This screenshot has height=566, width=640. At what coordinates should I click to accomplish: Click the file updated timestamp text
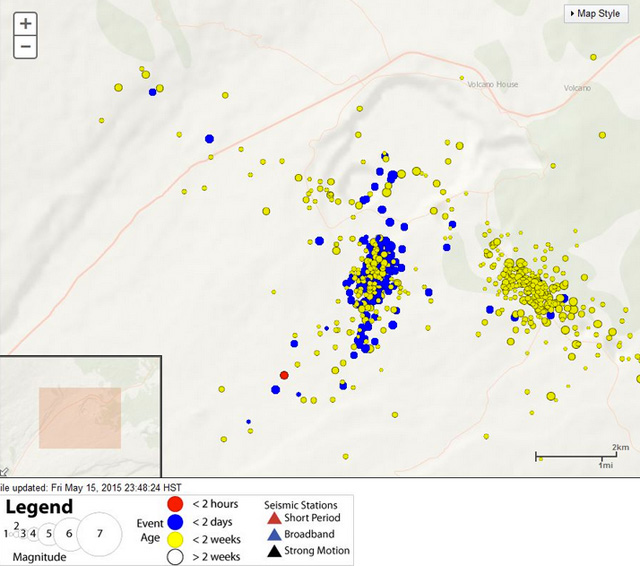click(90, 488)
